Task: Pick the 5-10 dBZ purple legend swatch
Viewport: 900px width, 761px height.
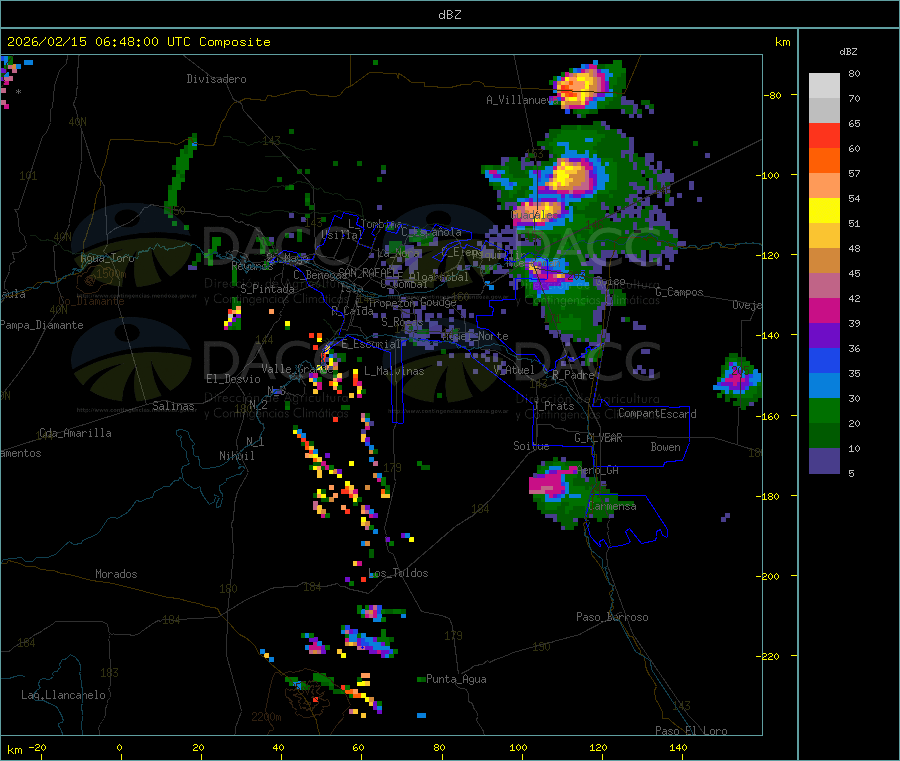Action: [x=824, y=461]
